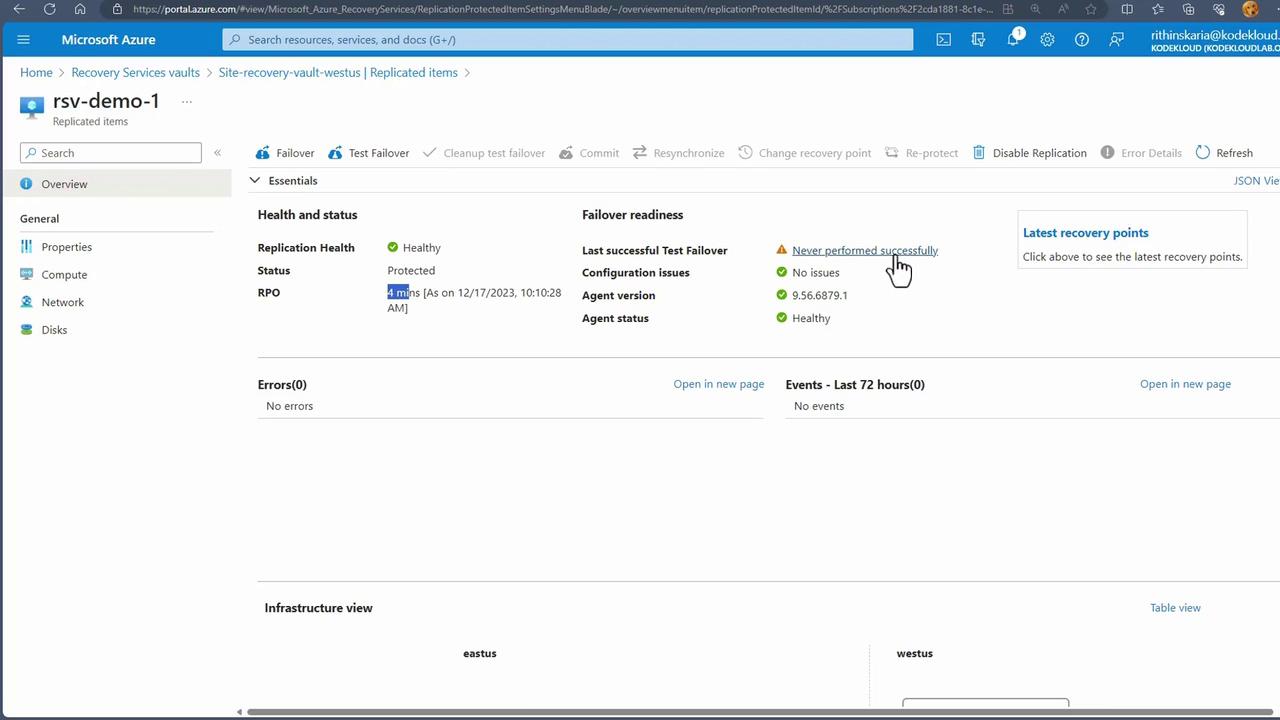The width and height of the screenshot is (1280, 720).
Task: Click the Never performed successfully link
Action: (865, 251)
